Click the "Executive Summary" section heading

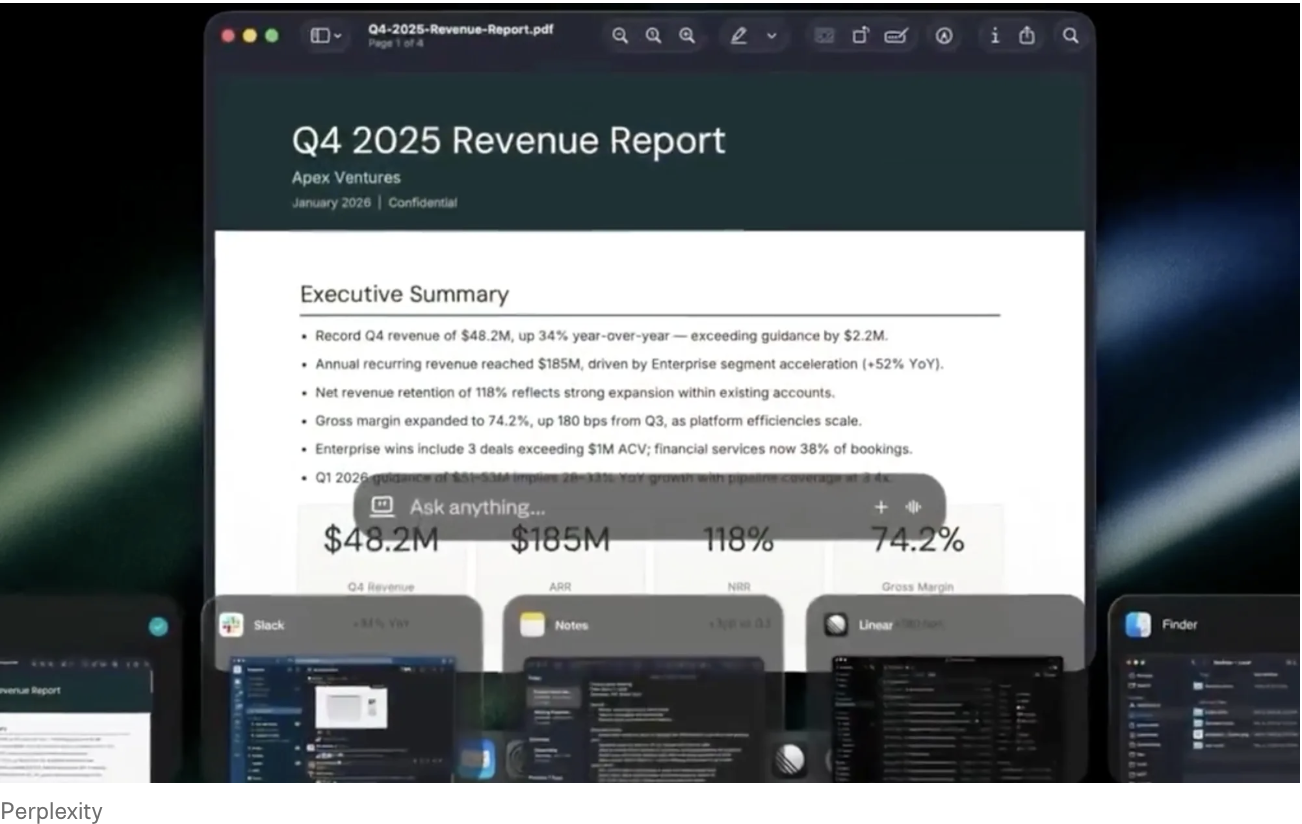click(x=404, y=294)
